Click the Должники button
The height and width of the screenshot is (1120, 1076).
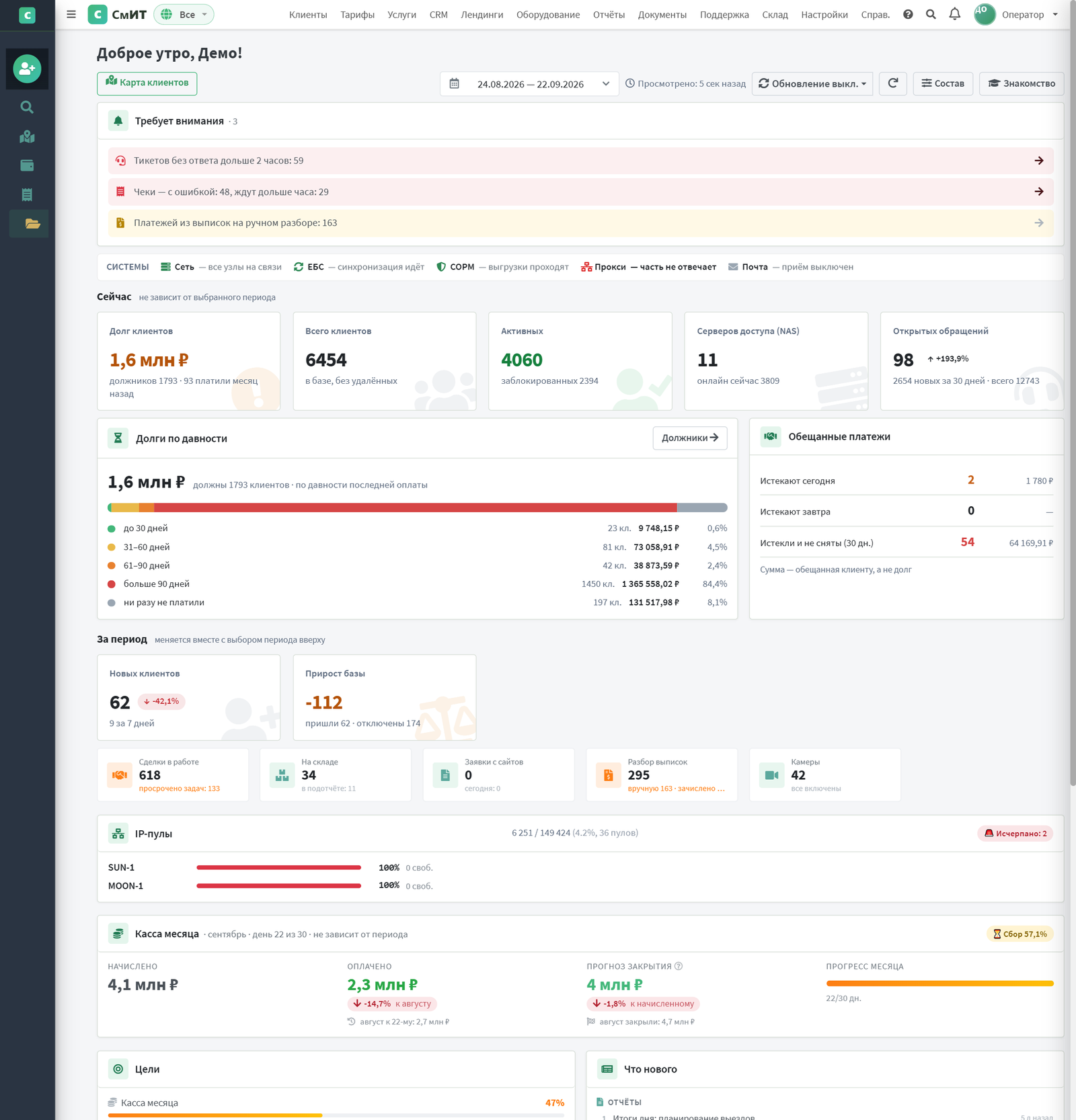(x=690, y=438)
